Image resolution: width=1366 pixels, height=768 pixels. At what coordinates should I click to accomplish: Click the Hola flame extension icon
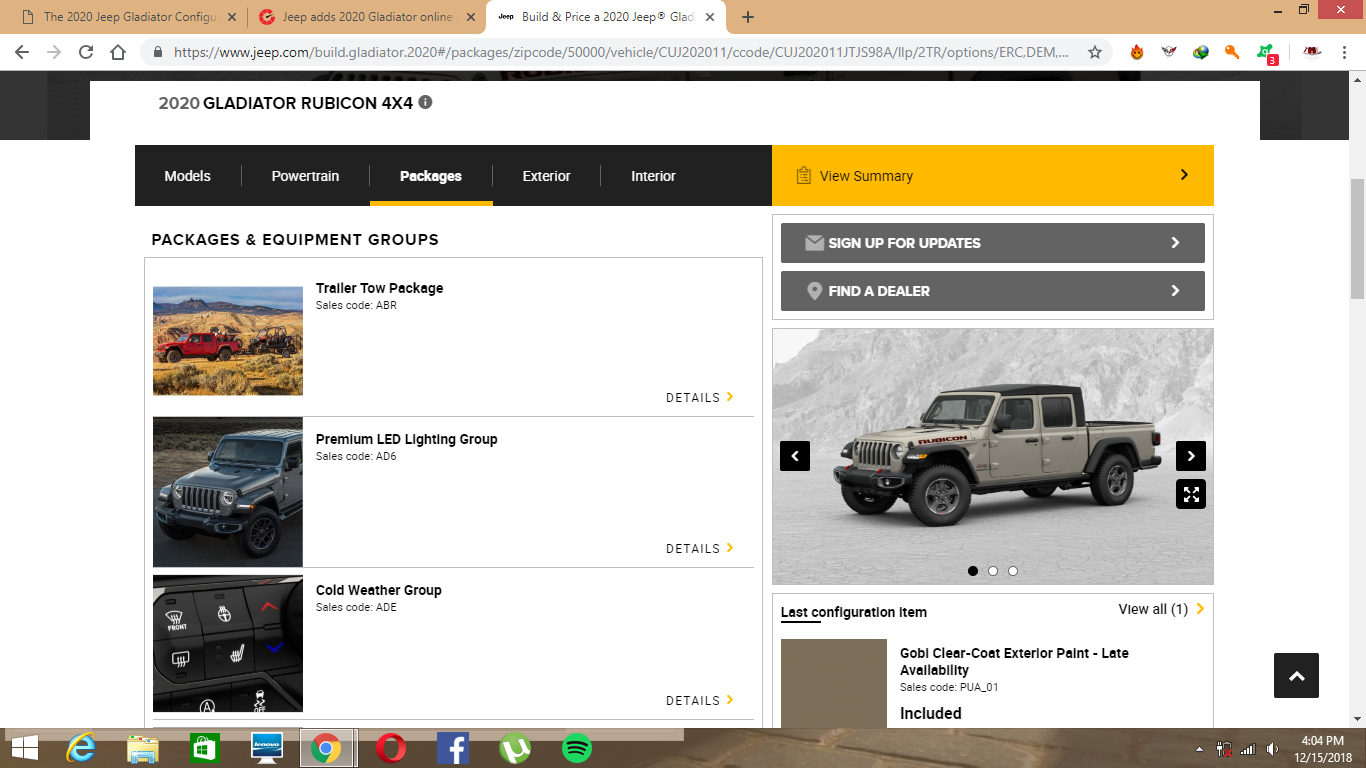pyautogui.click(x=1137, y=52)
